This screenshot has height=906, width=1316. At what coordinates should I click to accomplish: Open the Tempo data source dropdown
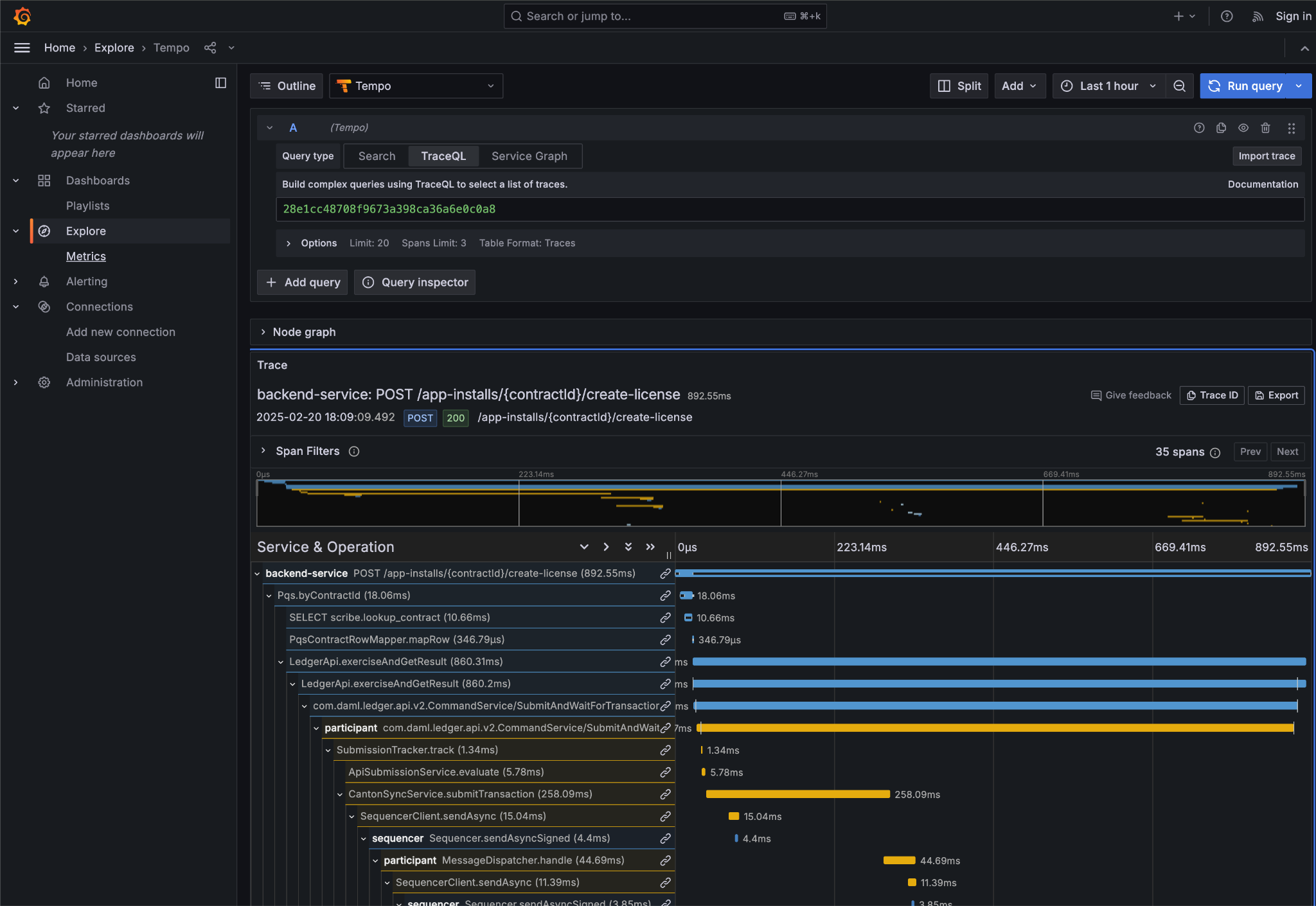[416, 86]
